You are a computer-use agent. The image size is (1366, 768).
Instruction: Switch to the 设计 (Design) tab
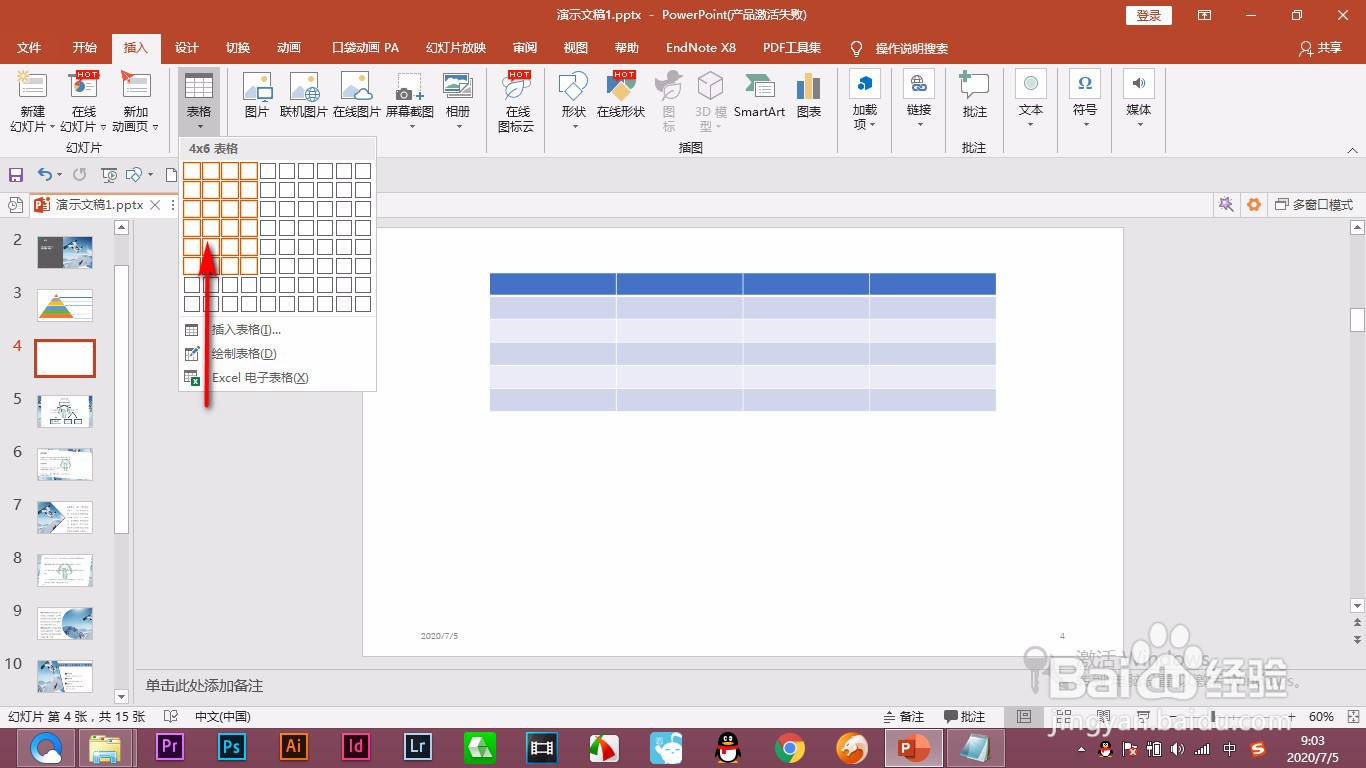(187, 48)
